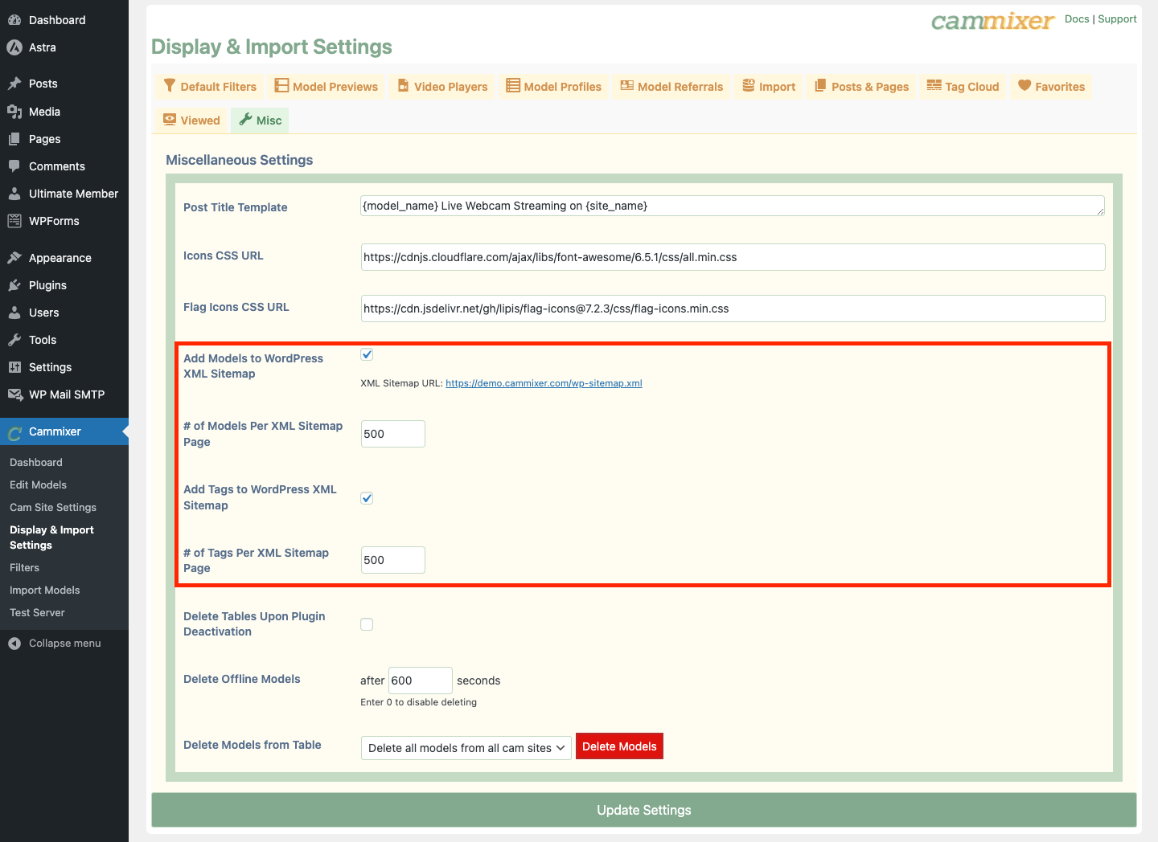Open the Default Filters tab

[210, 86]
